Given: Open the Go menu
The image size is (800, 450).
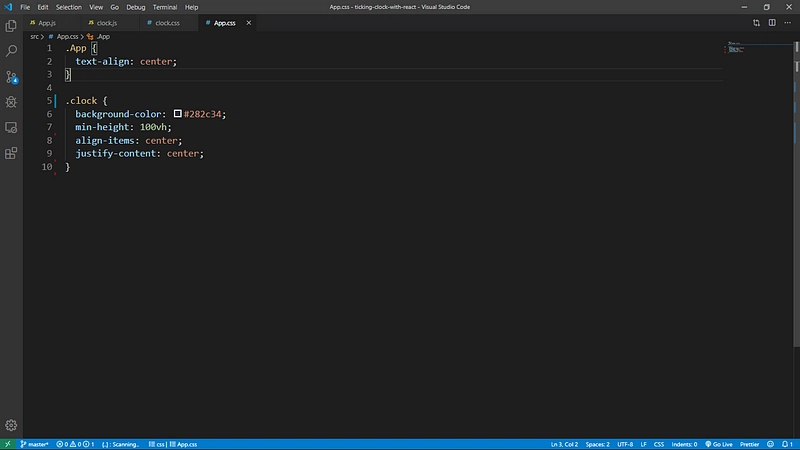Looking at the screenshot, I should [x=114, y=7].
